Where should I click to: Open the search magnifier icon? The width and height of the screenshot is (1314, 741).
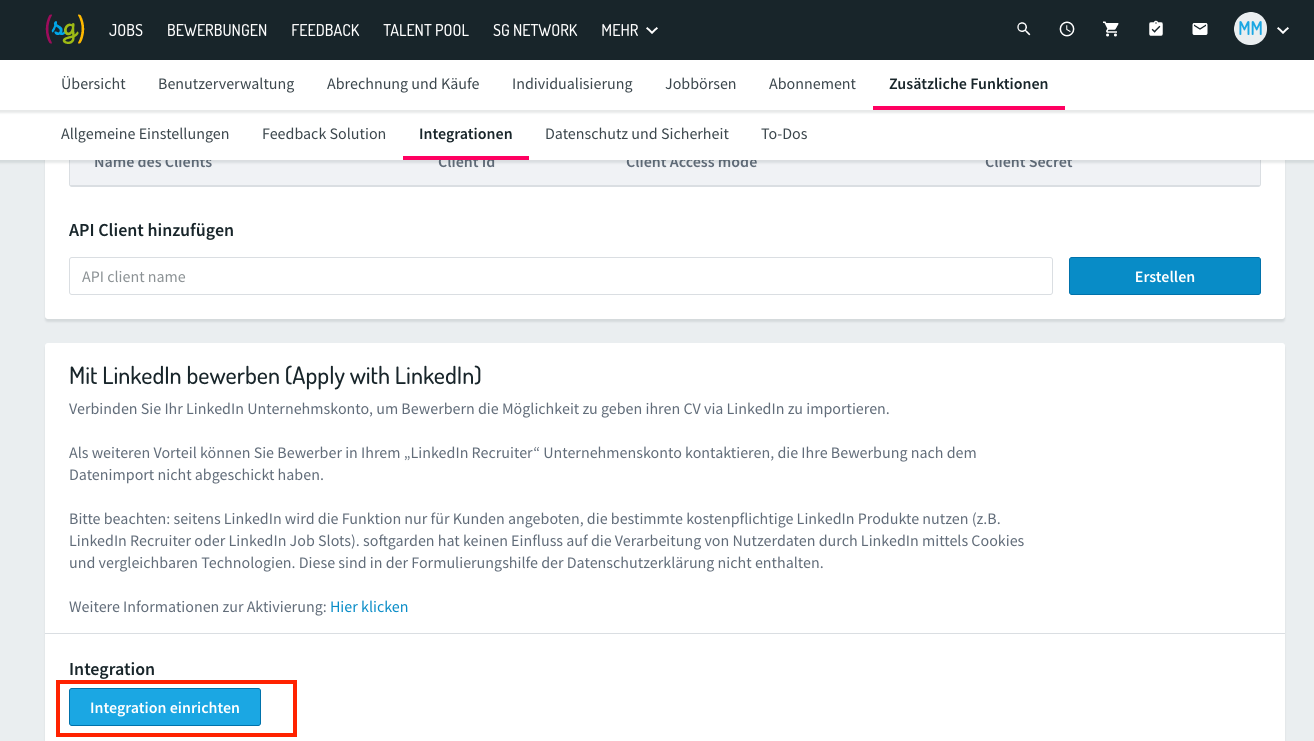1023,30
